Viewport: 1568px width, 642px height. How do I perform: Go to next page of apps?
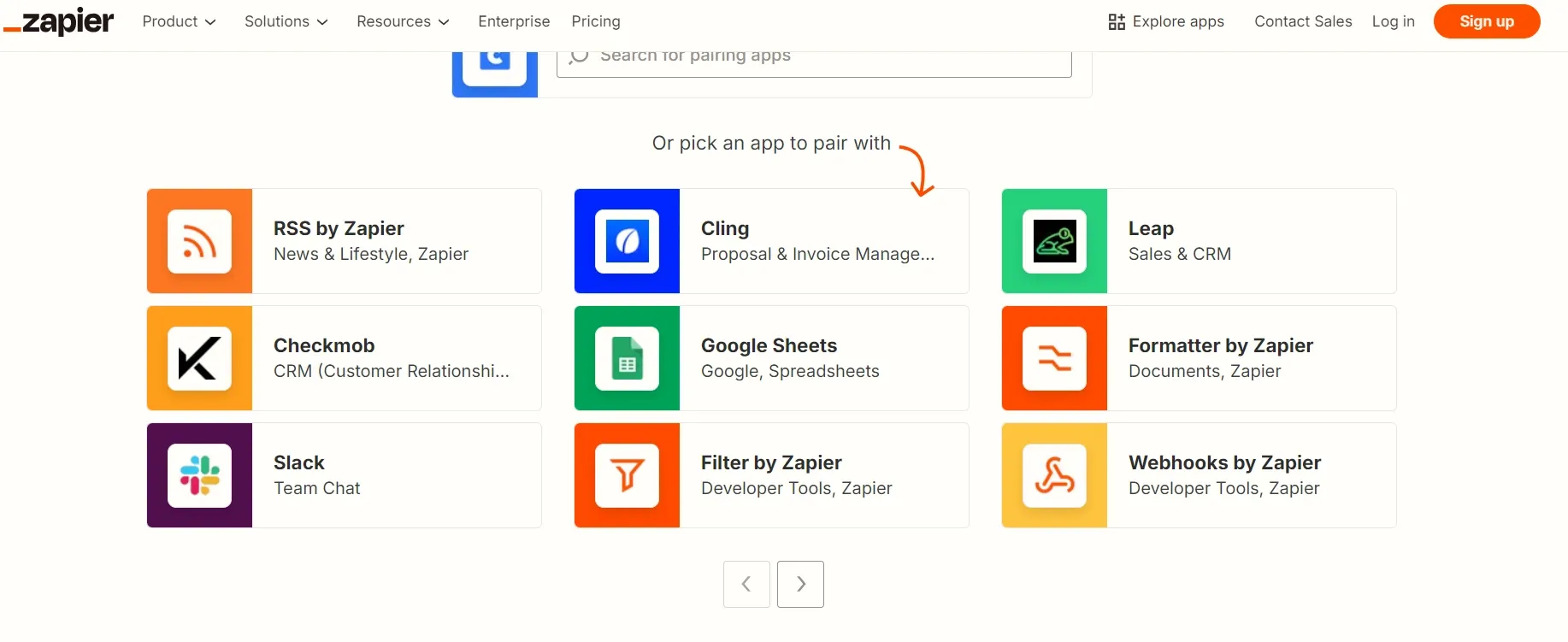click(800, 584)
